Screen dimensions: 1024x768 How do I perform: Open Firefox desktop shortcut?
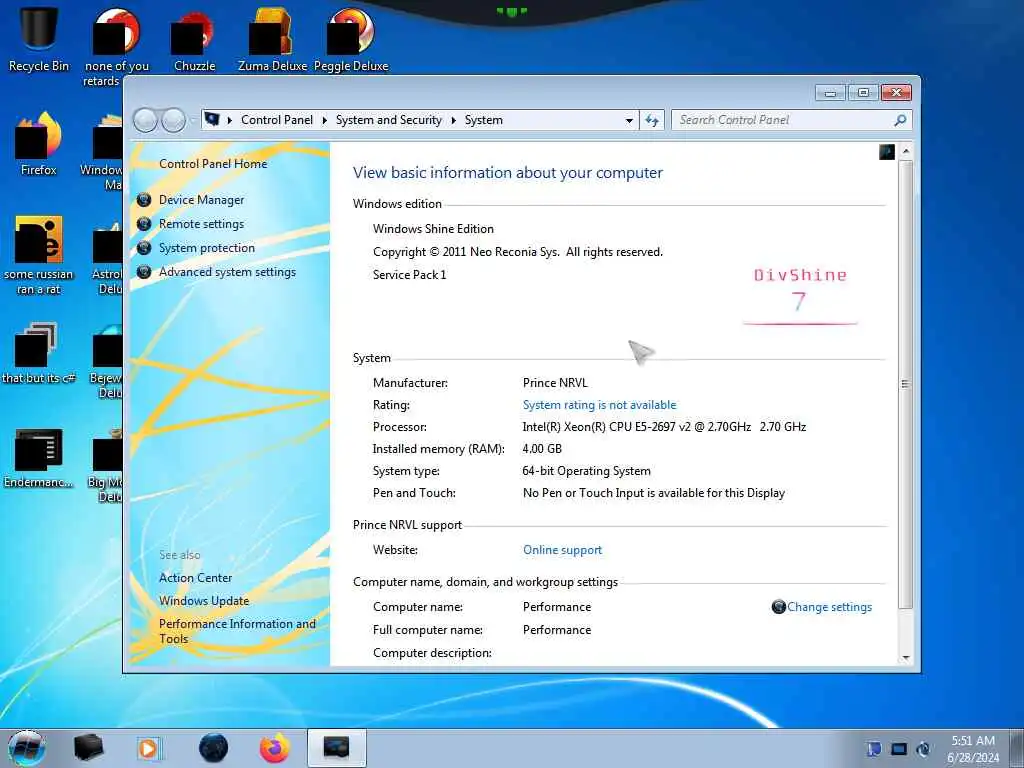(x=38, y=144)
